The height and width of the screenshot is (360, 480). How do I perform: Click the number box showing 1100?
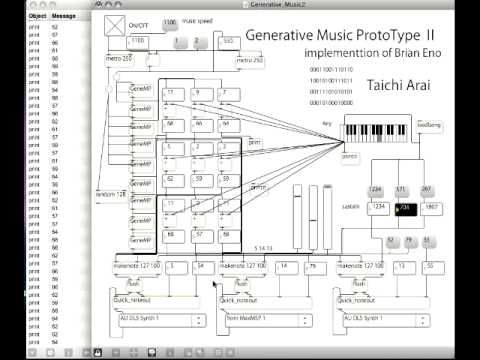click(138, 42)
